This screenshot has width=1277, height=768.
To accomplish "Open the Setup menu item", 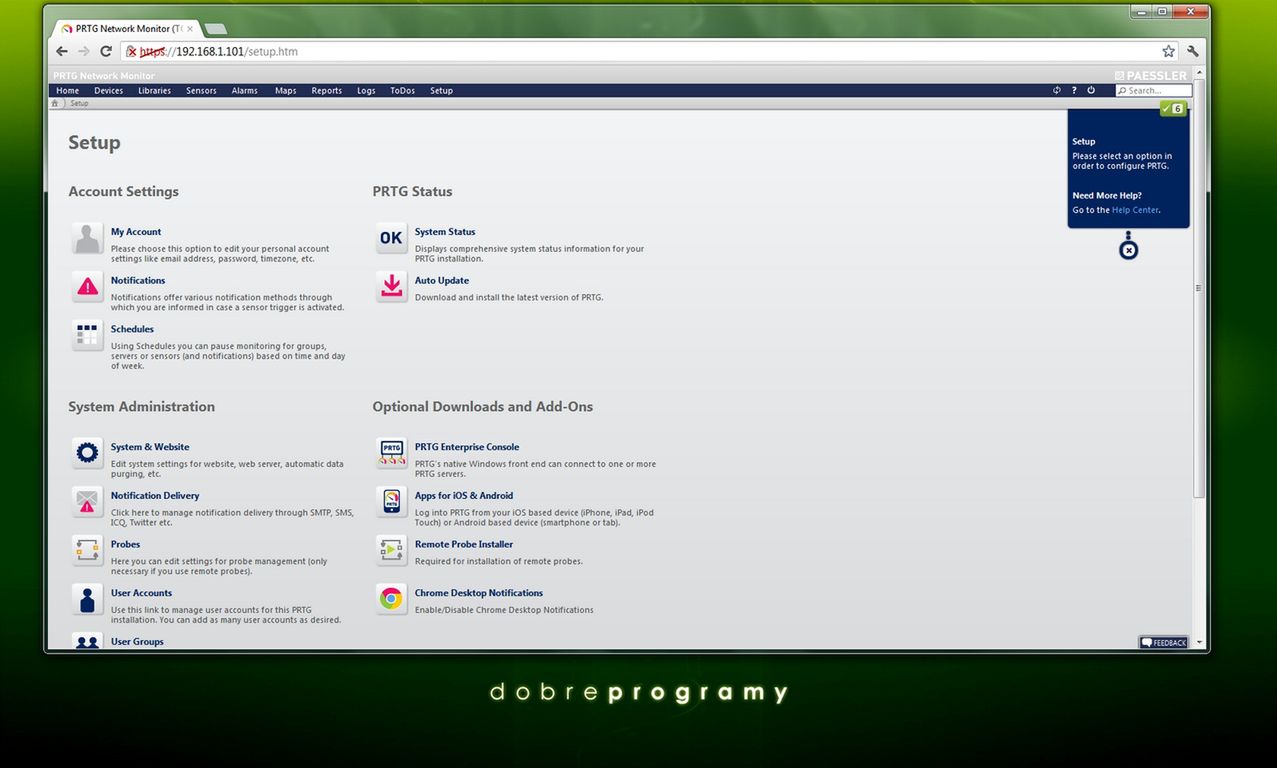I will [x=441, y=90].
